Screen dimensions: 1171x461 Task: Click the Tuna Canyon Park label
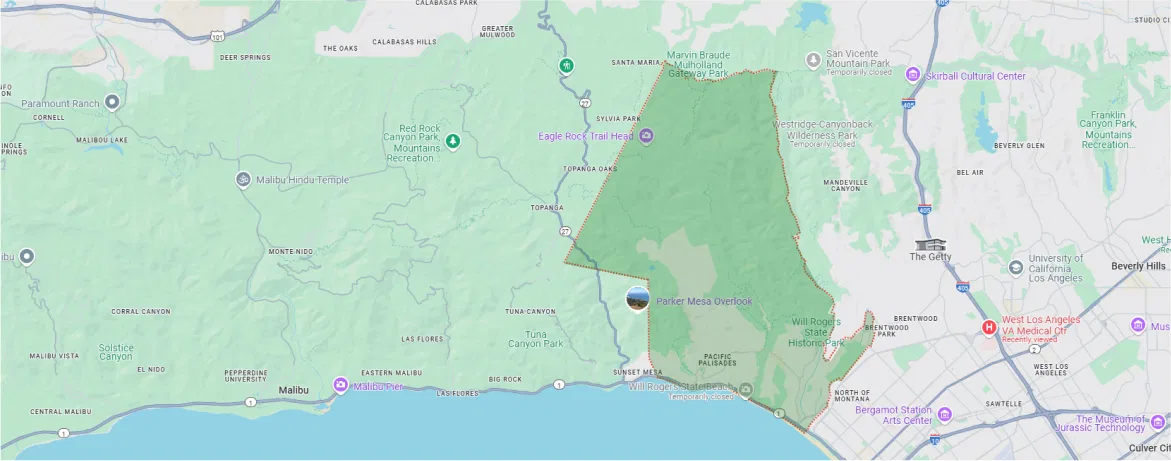(x=536, y=338)
